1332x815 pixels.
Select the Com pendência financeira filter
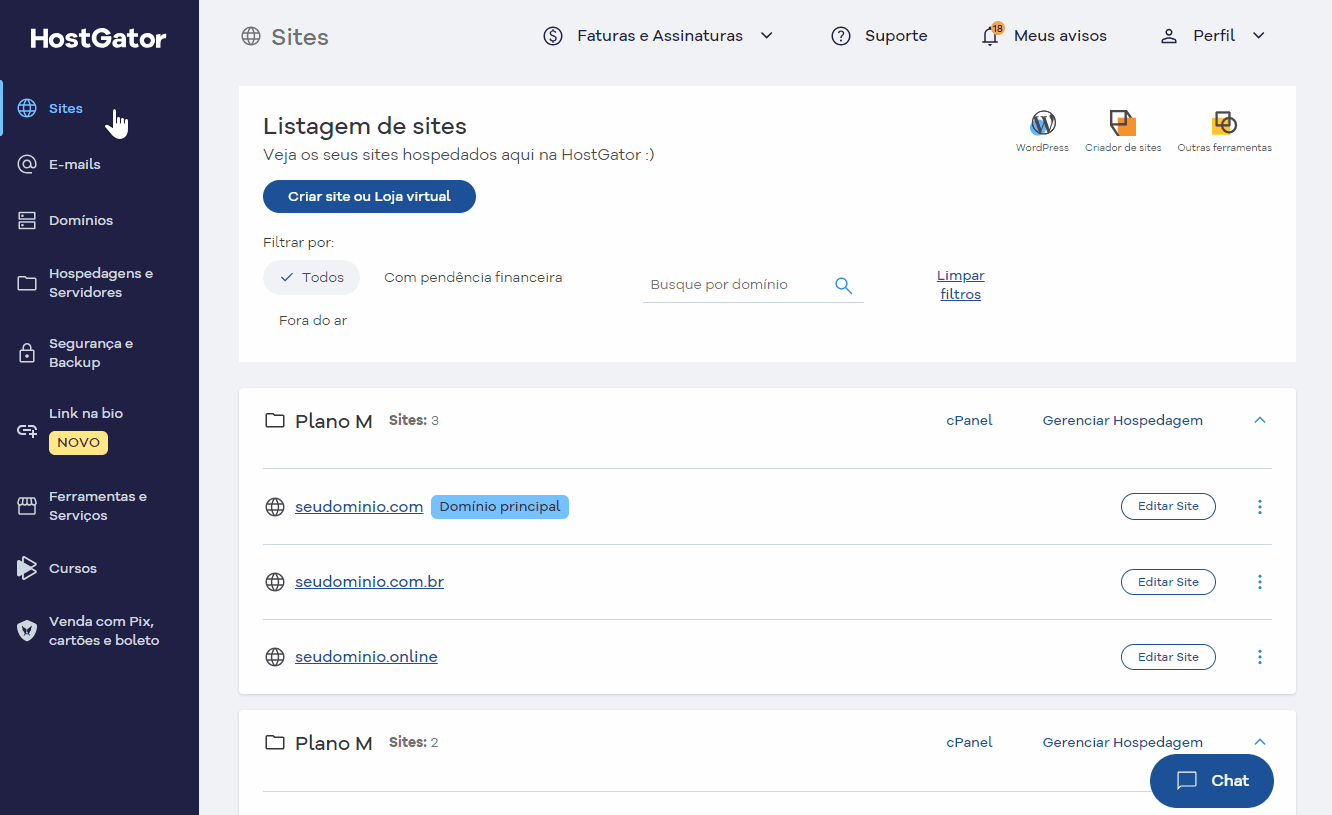point(473,278)
